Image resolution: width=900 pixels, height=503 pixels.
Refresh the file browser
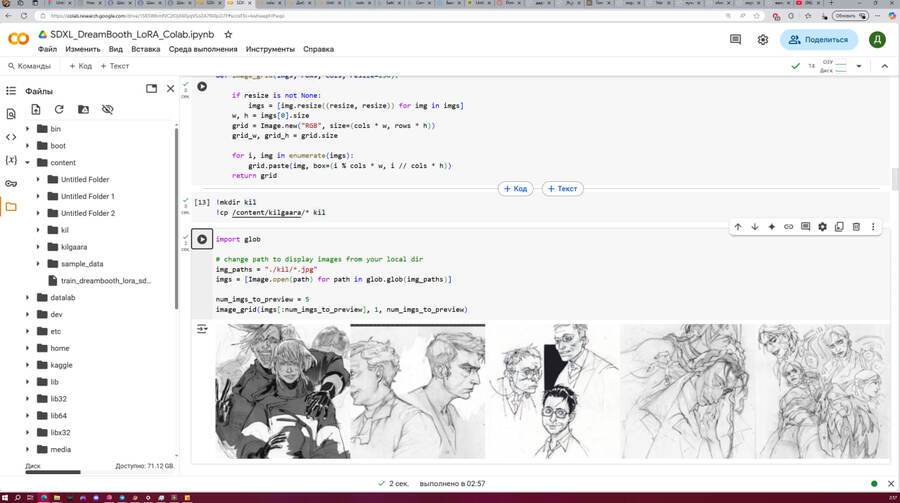pyautogui.click(x=59, y=109)
